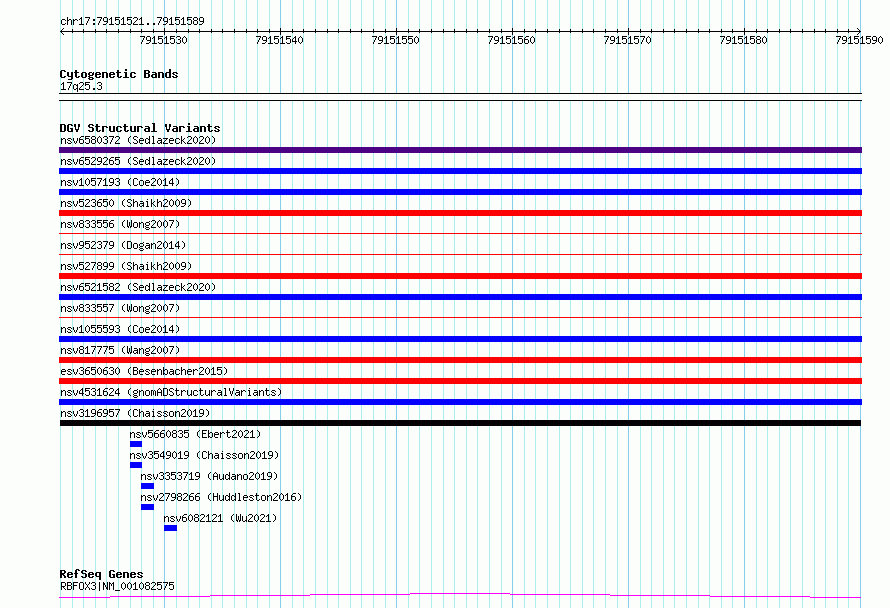Click the small blue block under nsv6082121
The height and width of the screenshot is (608, 890).
point(170,528)
